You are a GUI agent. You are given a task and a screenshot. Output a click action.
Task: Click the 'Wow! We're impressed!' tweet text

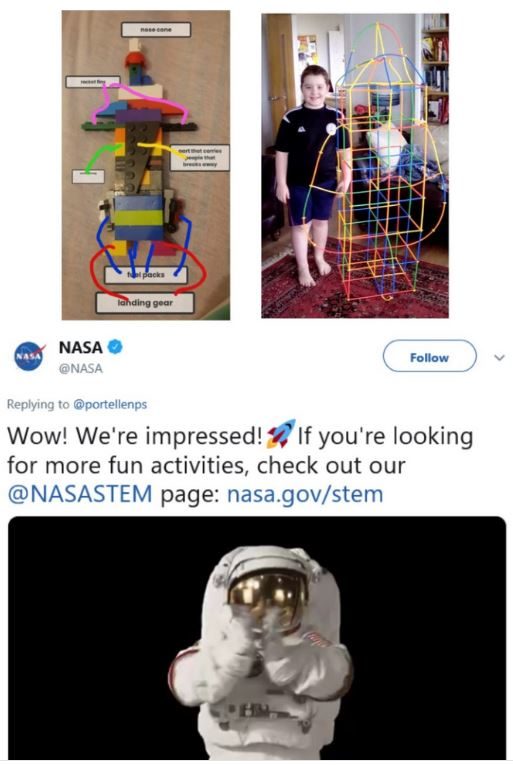click(x=135, y=436)
